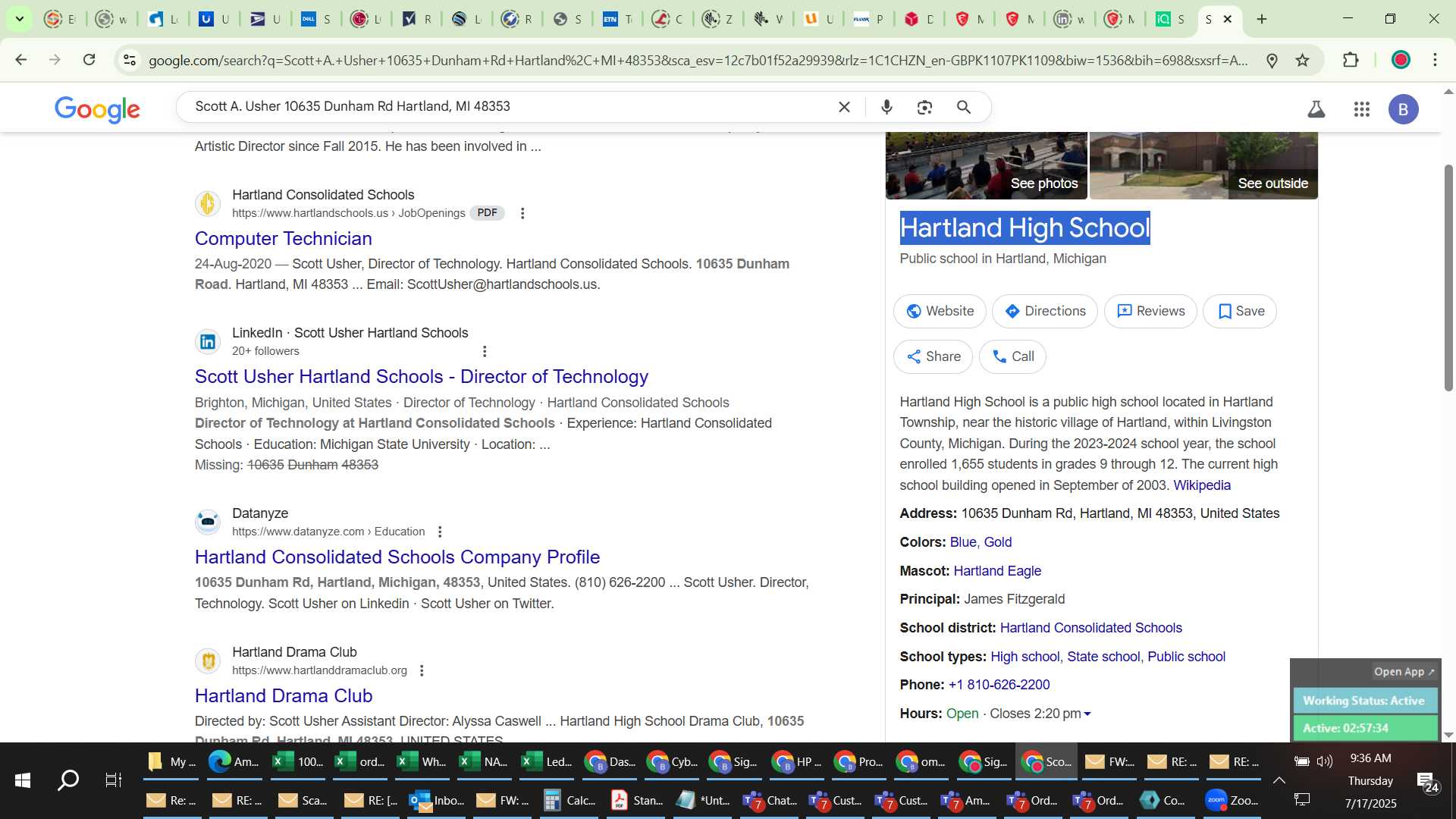1456x819 pixels.
Task: Open the Hartland Eagle mascot link
Action: pos(996,571)
